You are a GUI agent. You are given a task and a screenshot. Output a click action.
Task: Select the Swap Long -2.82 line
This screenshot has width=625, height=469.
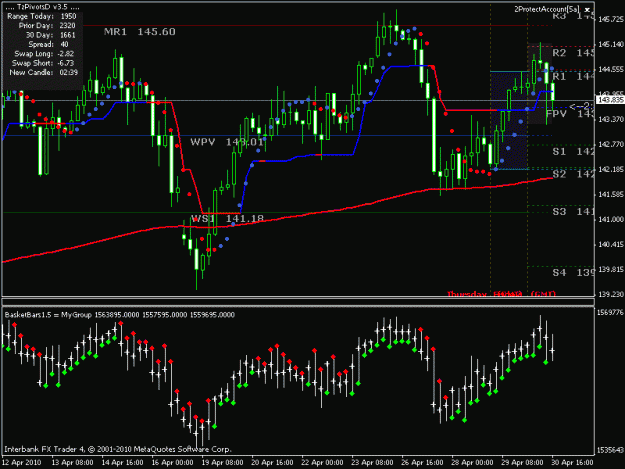coord(44,54)
